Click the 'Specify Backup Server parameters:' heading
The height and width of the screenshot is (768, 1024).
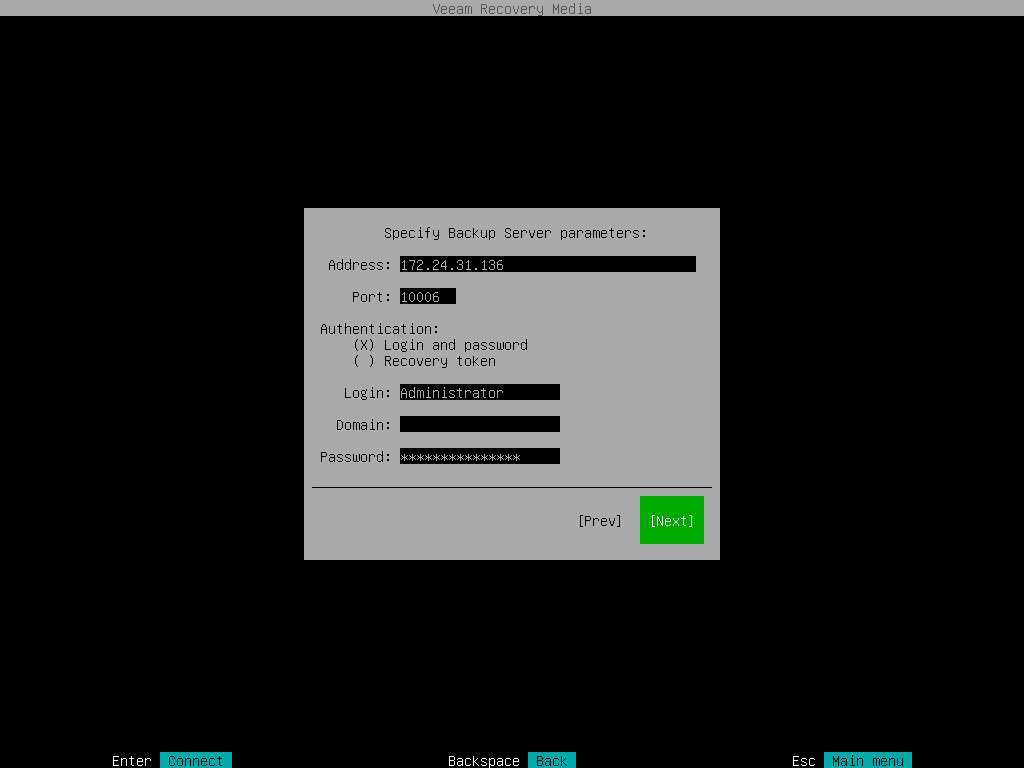pos(515,233)
